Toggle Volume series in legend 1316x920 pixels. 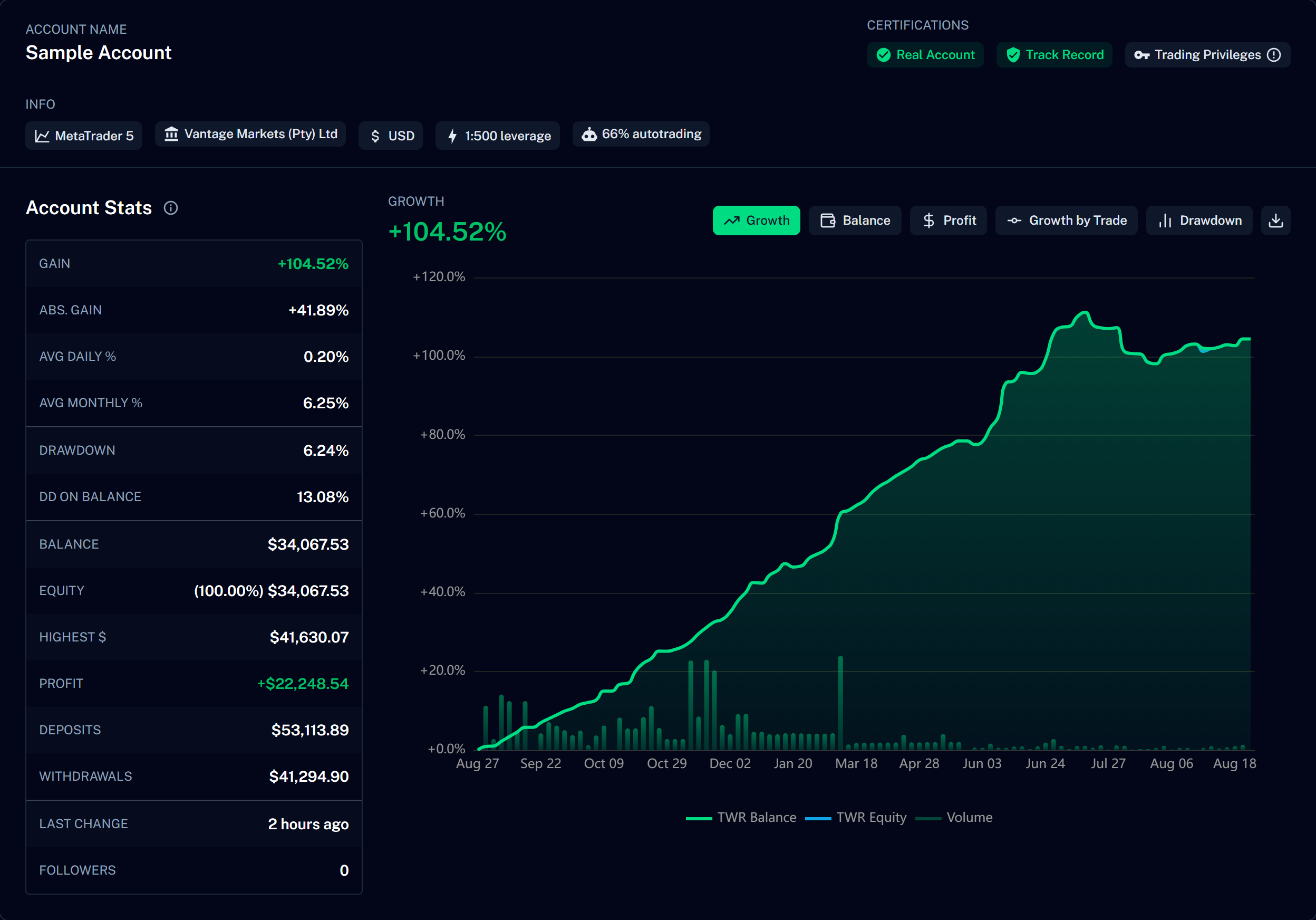(954, 817)
